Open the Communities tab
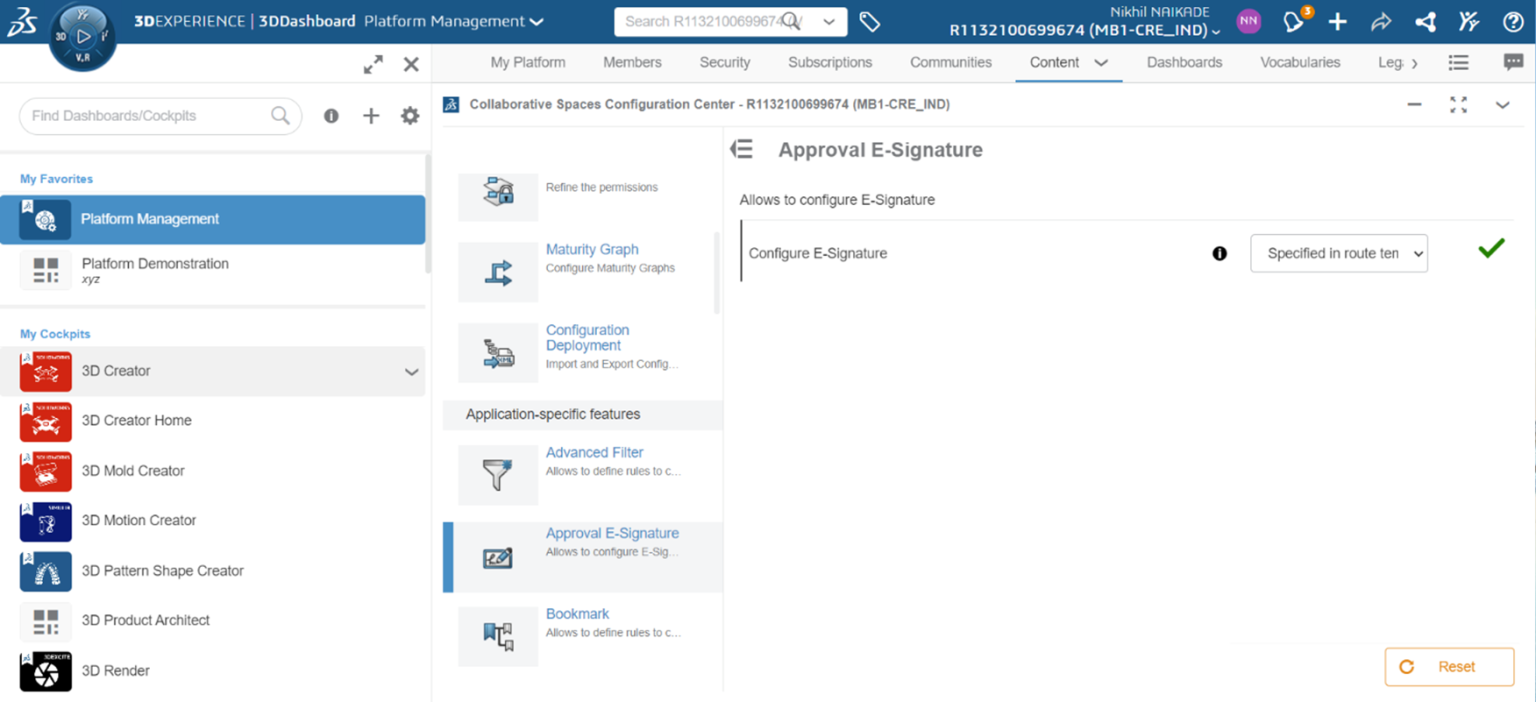 pyautogui.click(x=950, y=61)
